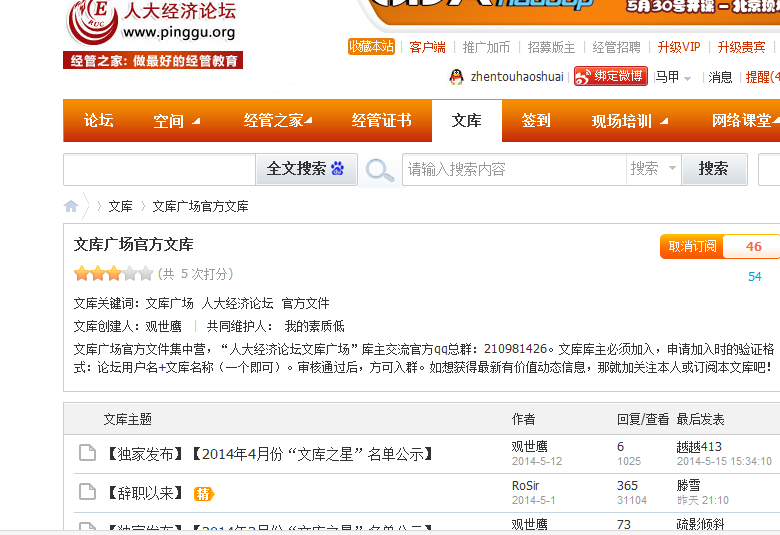This screenshot has width=780, height=535.
Task: Expand the 现场培训 menu
Action: point(629,121)
